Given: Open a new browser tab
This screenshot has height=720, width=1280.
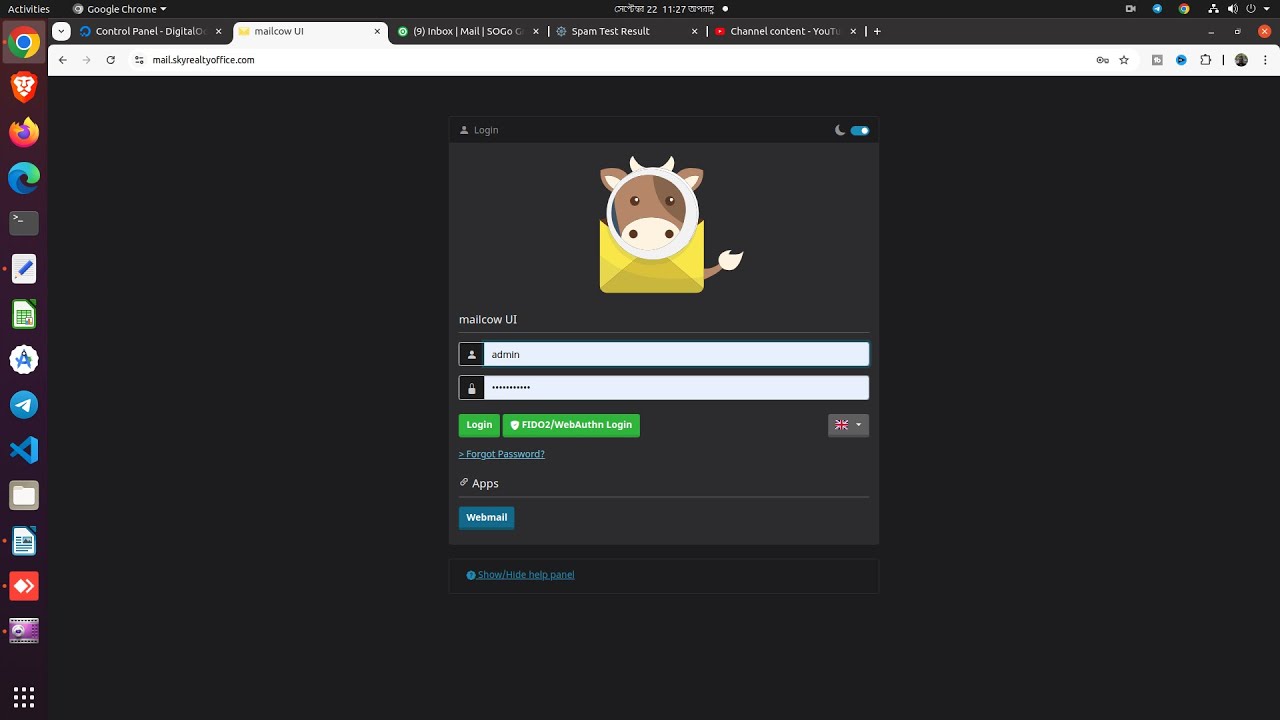Looking at the screenshot, I should (877, 31).
